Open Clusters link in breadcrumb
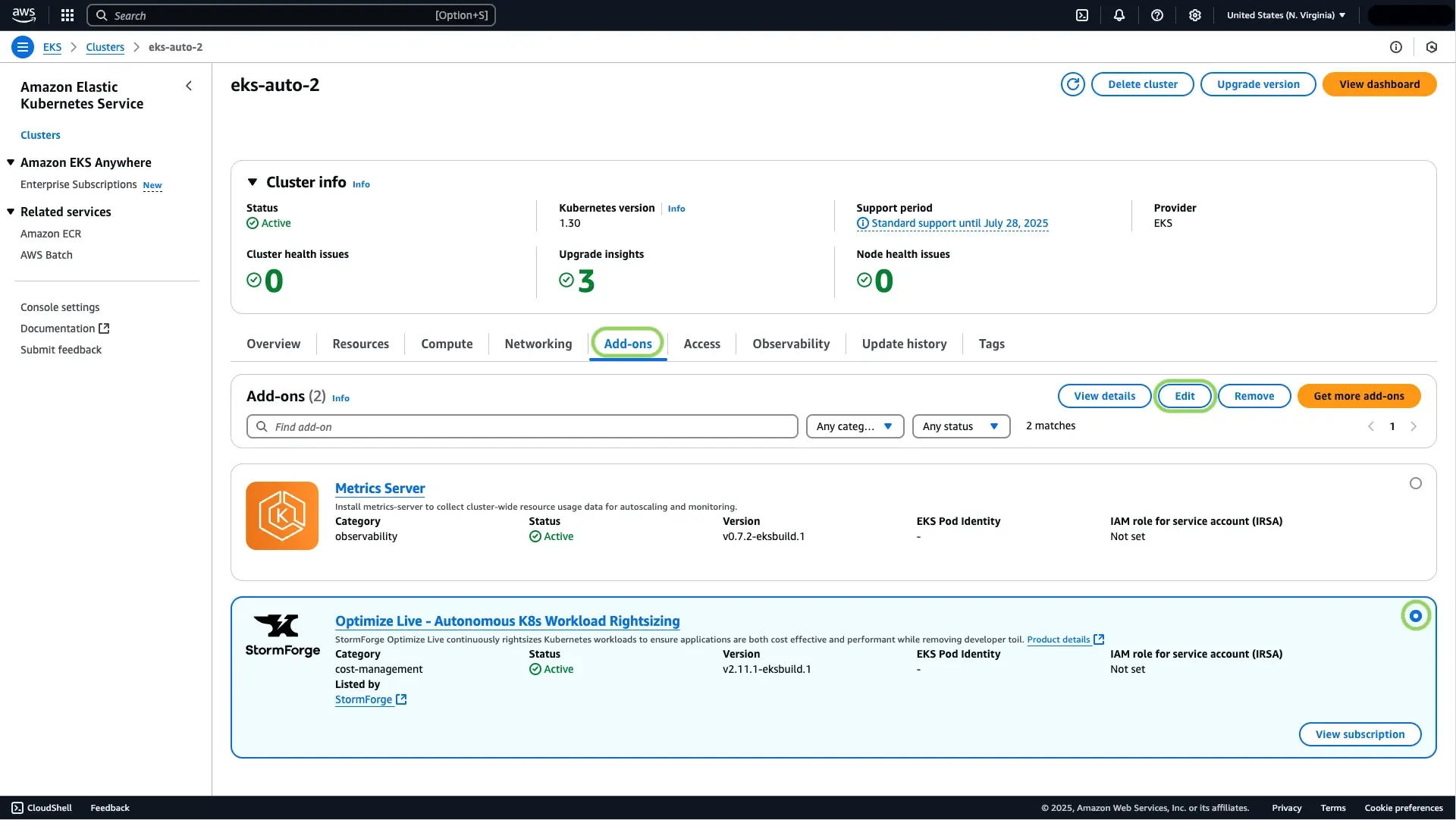The height and width of the screenshot is (820, 1456). click(105, 47)
